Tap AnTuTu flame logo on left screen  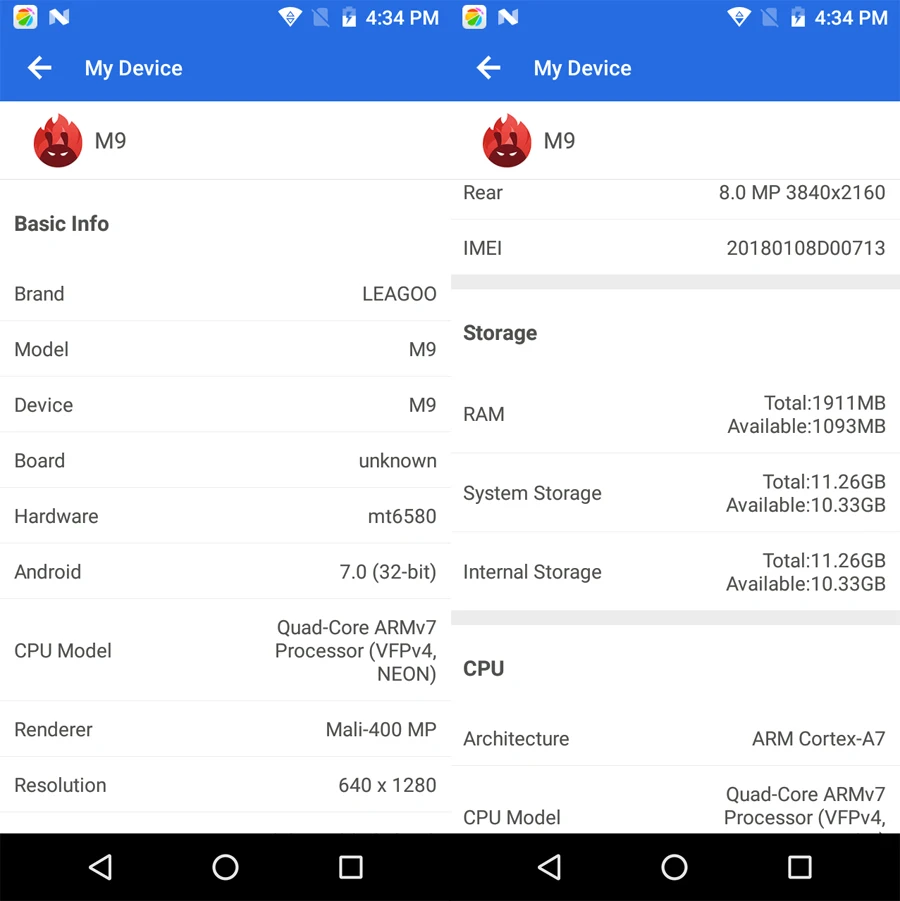click(57, 141)
